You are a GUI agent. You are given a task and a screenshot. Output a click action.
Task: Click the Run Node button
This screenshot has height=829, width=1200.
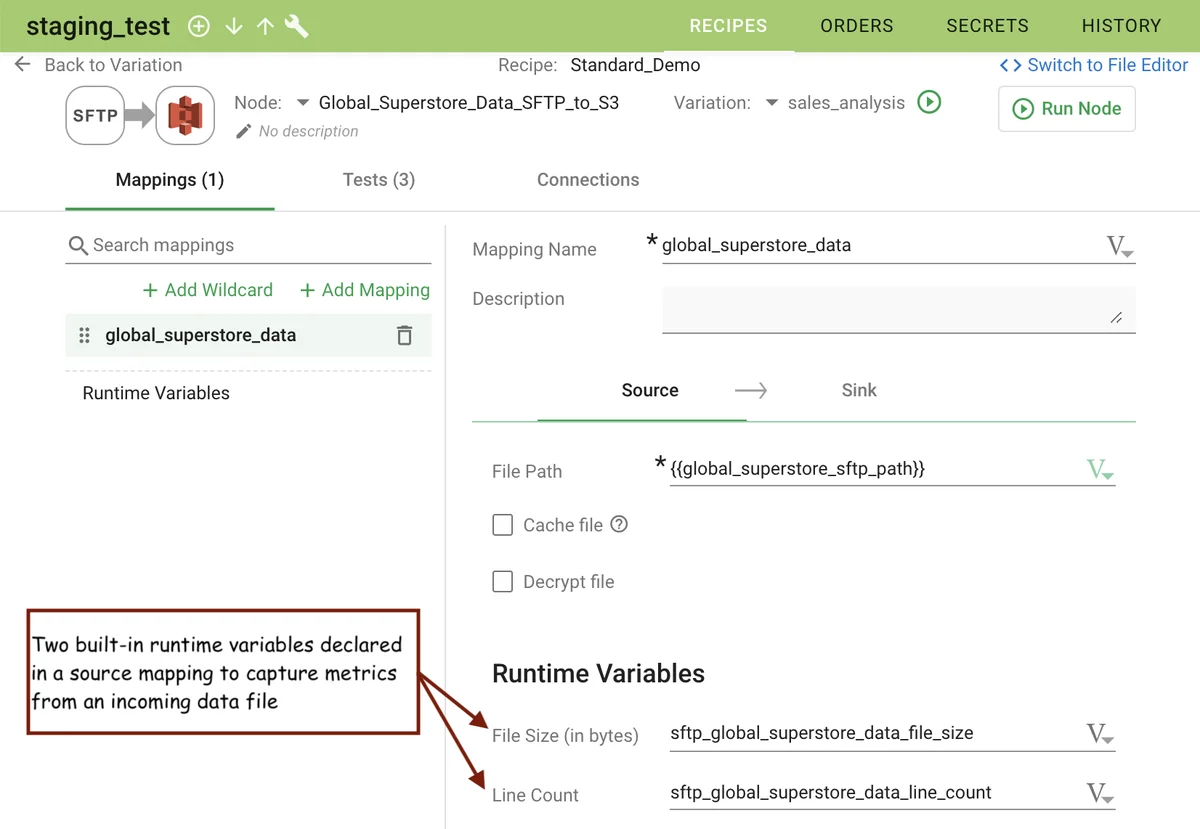click(1066, 109)
